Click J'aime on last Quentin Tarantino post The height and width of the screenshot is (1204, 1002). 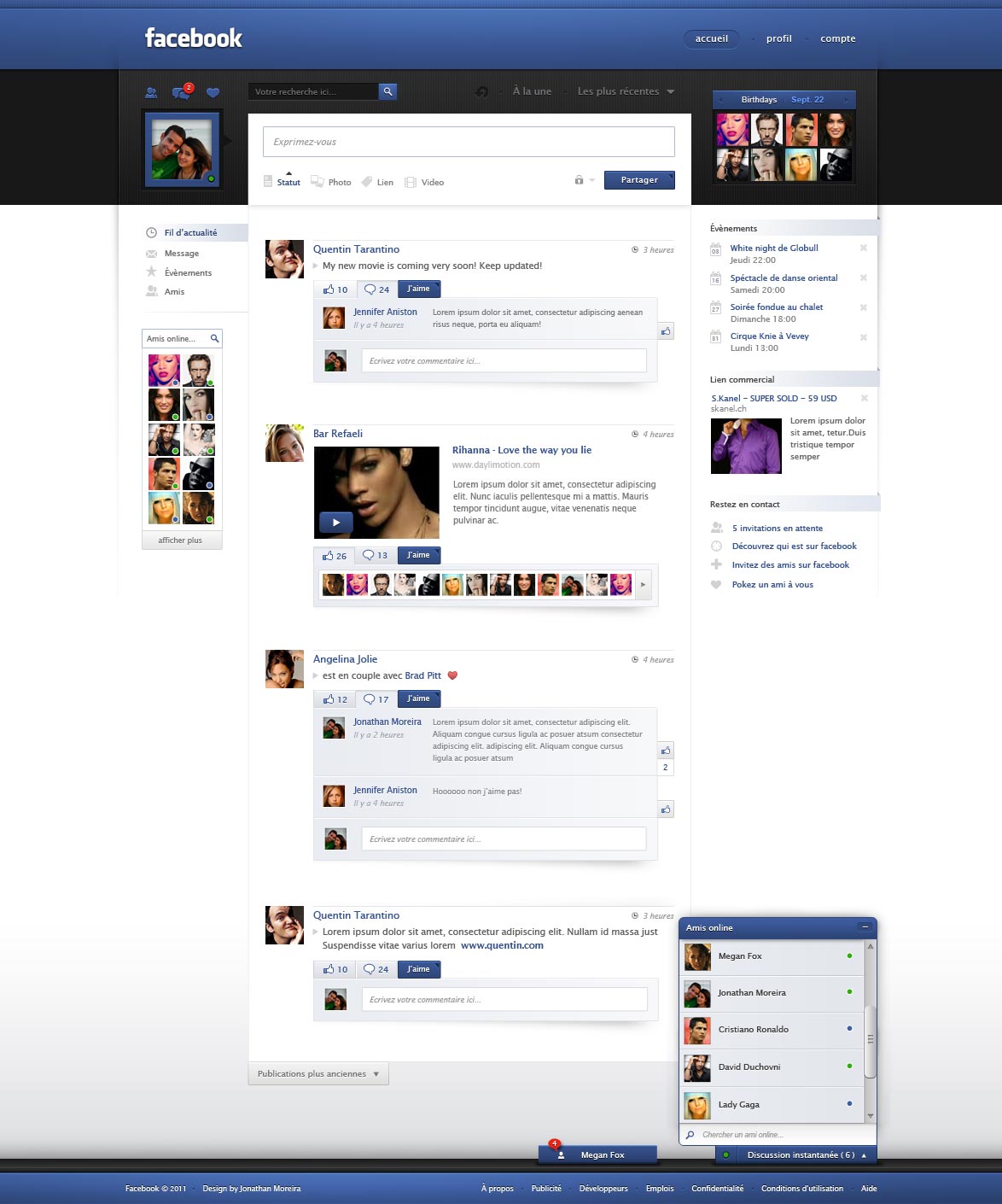click(419, 969)
